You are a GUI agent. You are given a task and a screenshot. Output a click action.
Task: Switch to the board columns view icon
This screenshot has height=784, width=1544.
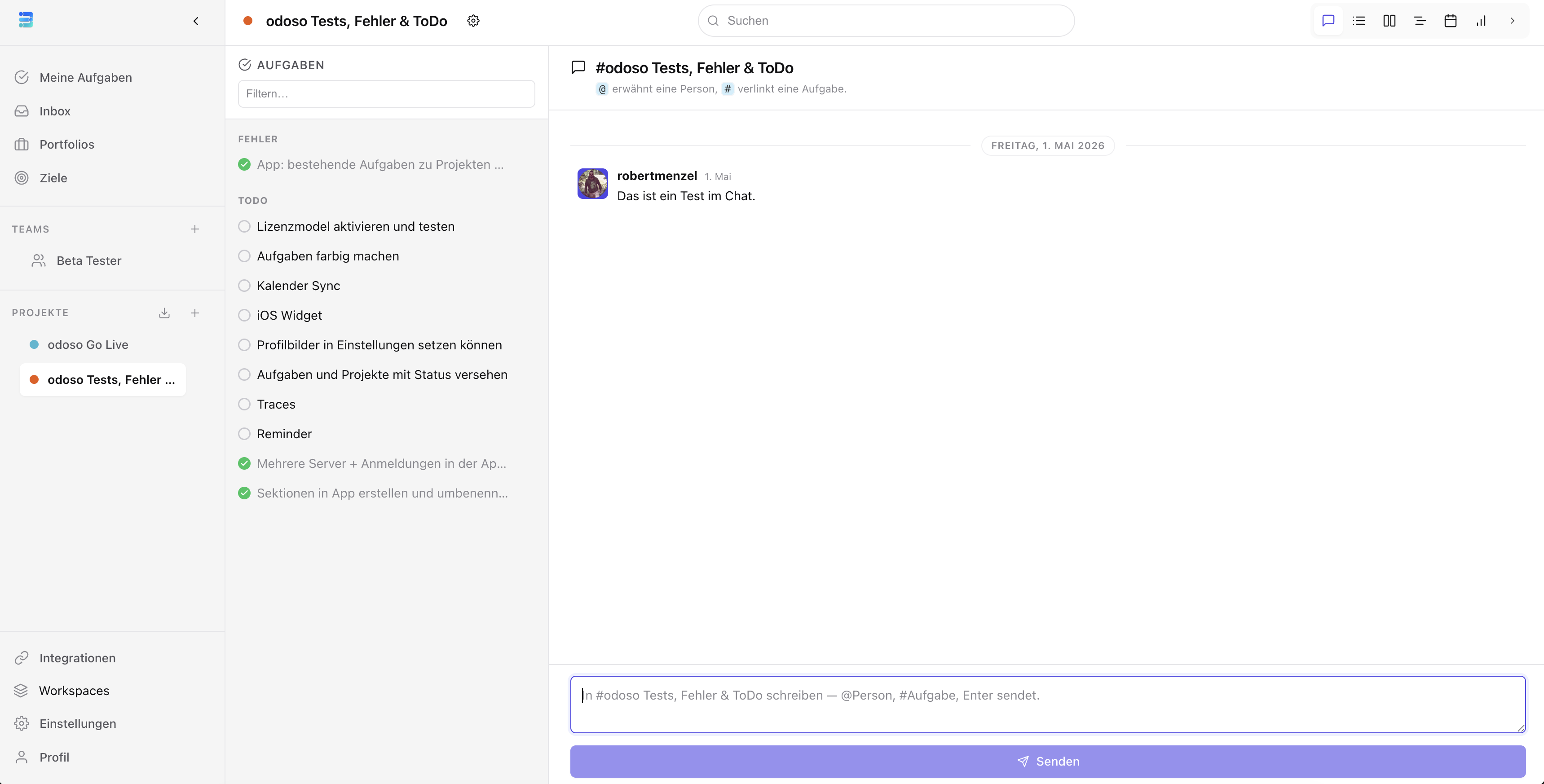1390,21
